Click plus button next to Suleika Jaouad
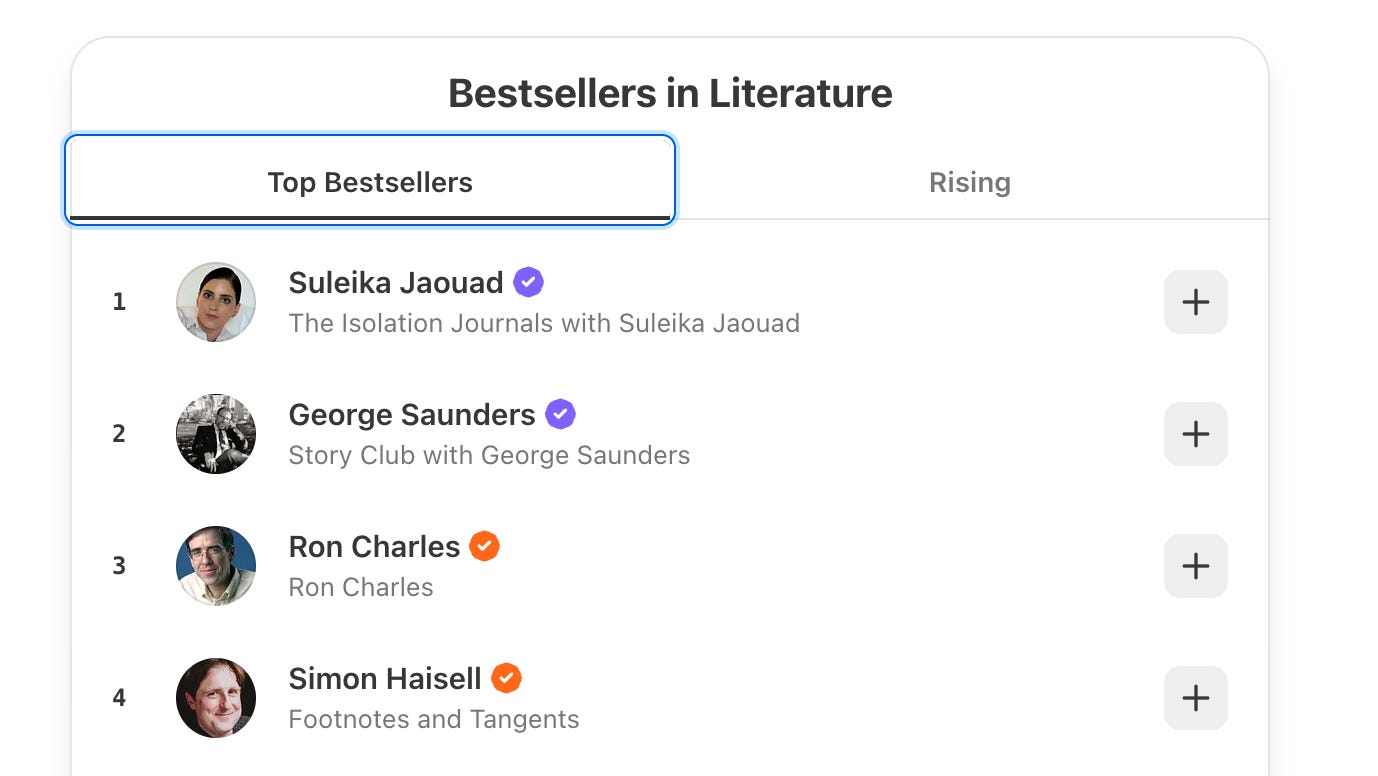 click(1195, 302)
